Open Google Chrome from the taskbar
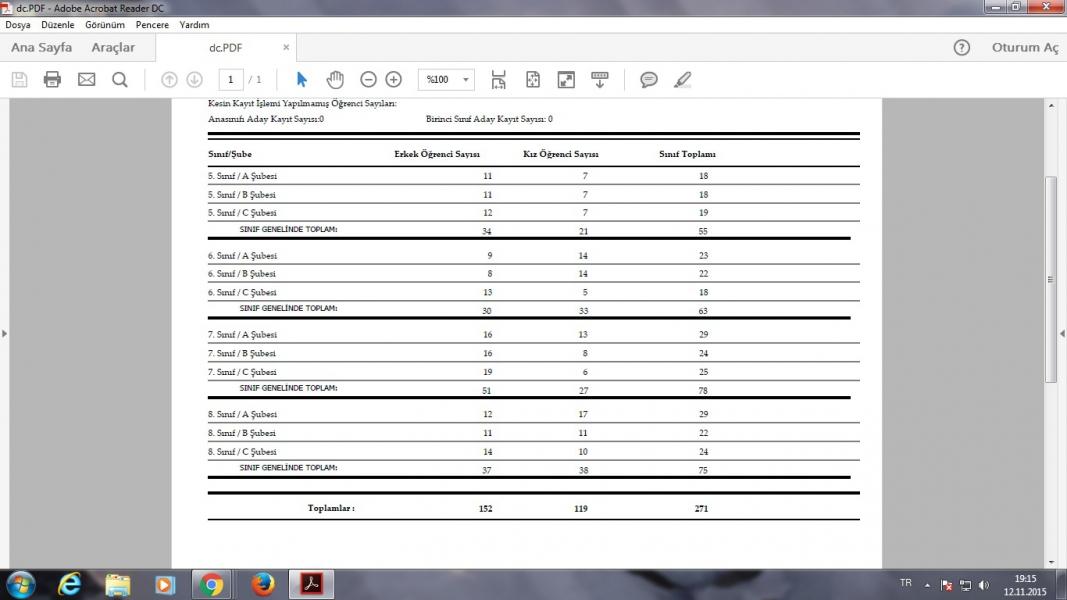The height and width of the screenshot is (600, 1067). point(211,584)
